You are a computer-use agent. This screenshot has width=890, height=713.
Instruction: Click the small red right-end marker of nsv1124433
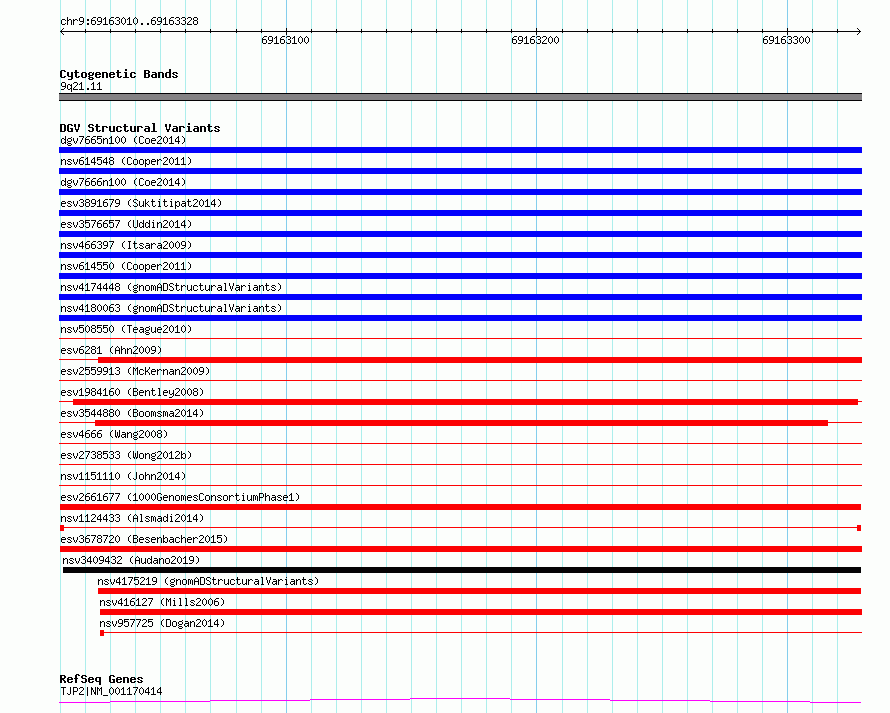coord(859,528)
